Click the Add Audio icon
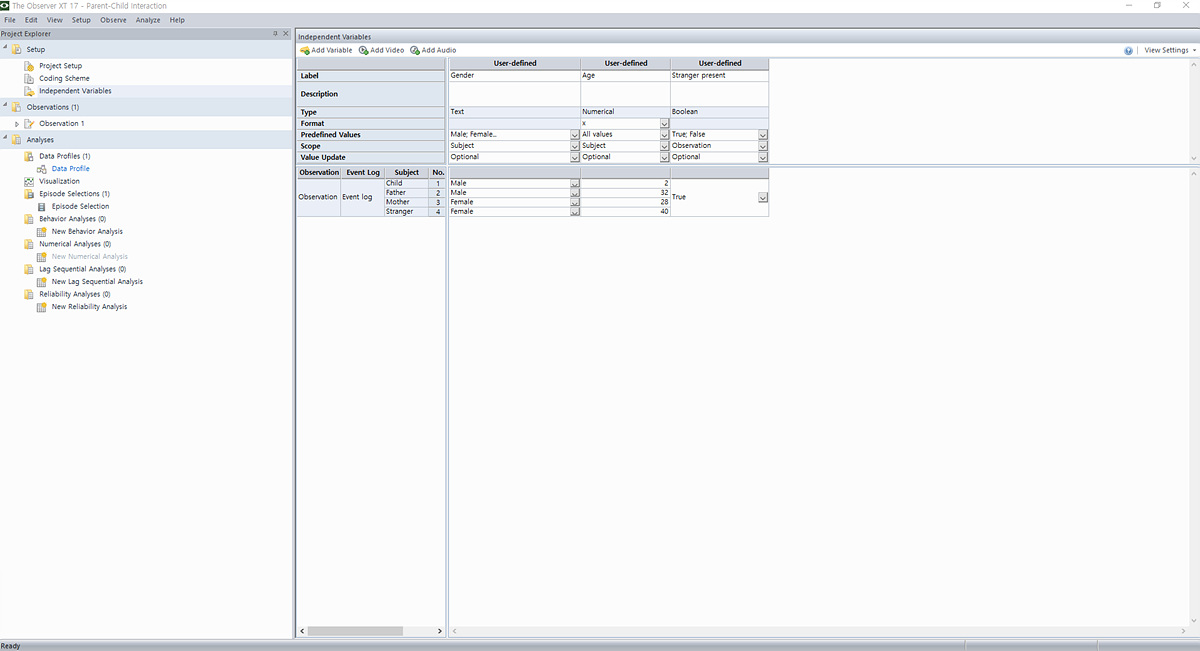Viewport: 1200px width, 651px height. (415, 50)
